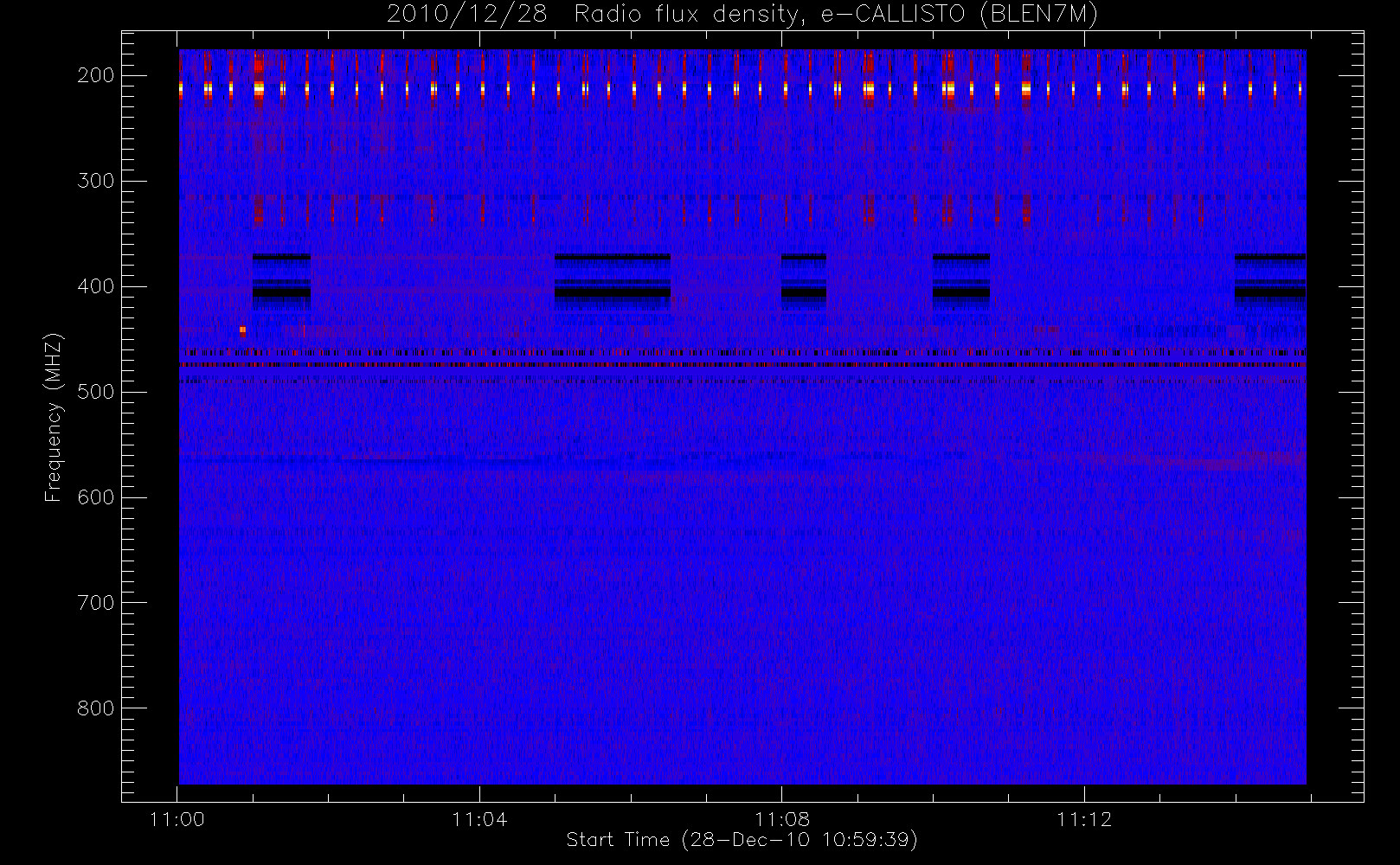Viewport: 1400px width, 865px height.
Task: Click the 'Start Time (28-Dec-10 10:59:39)' x-axis label
Action: (742, 840)
